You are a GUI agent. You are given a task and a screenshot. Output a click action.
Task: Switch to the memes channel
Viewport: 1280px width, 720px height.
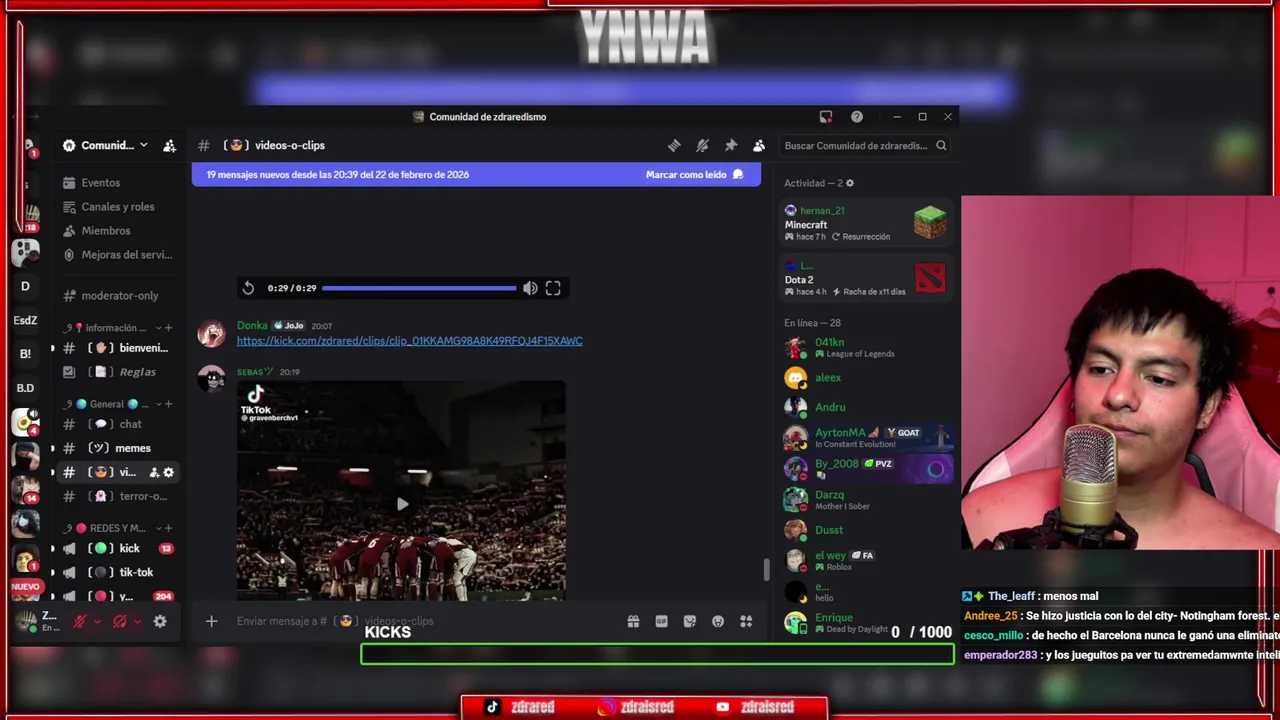coord(118,448)
